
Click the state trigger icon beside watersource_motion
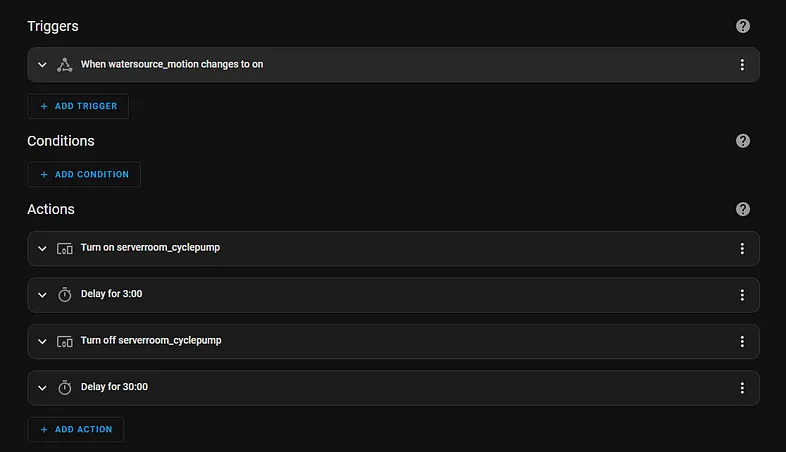(x=64, y=65)
